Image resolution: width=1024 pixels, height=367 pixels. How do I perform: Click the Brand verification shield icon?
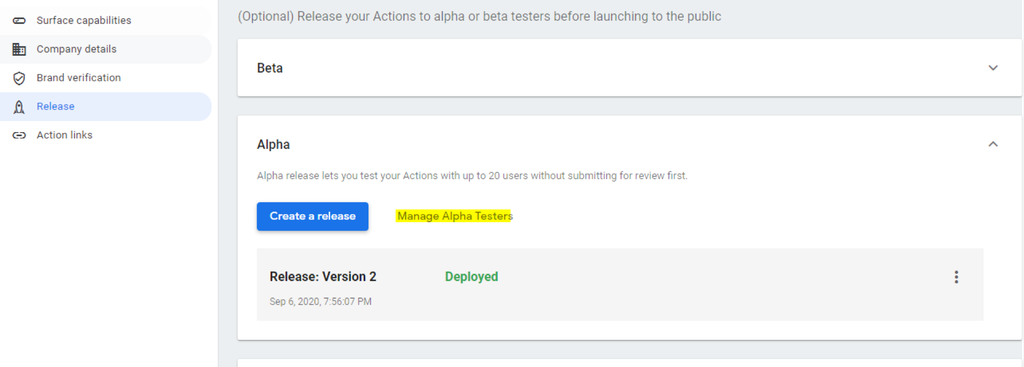coord(19,78)
